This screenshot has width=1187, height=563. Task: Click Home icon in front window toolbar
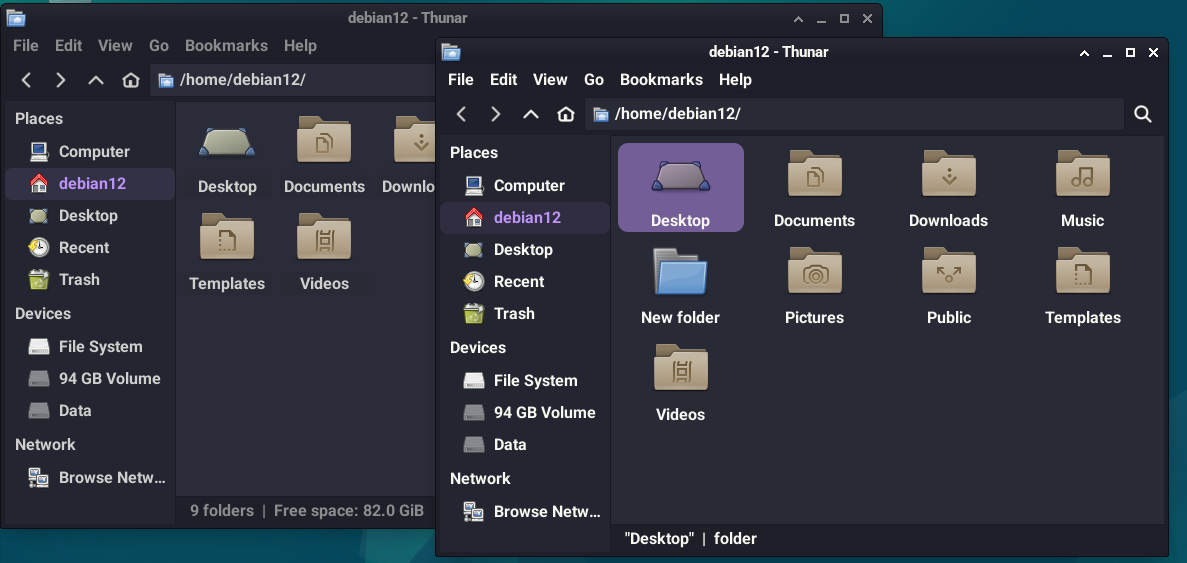click(x=565, y=114)
